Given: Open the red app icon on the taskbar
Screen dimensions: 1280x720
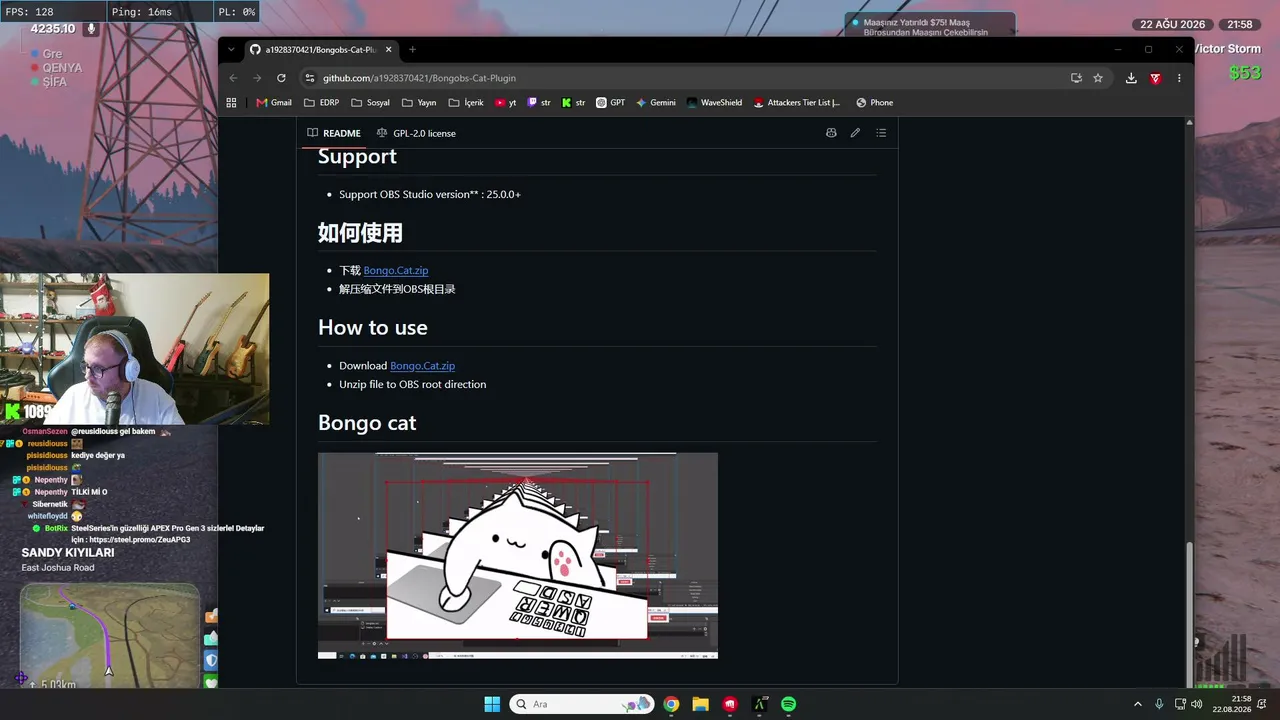Looking at the screenshot, I should pyautogui.click(x=730, y=704).
